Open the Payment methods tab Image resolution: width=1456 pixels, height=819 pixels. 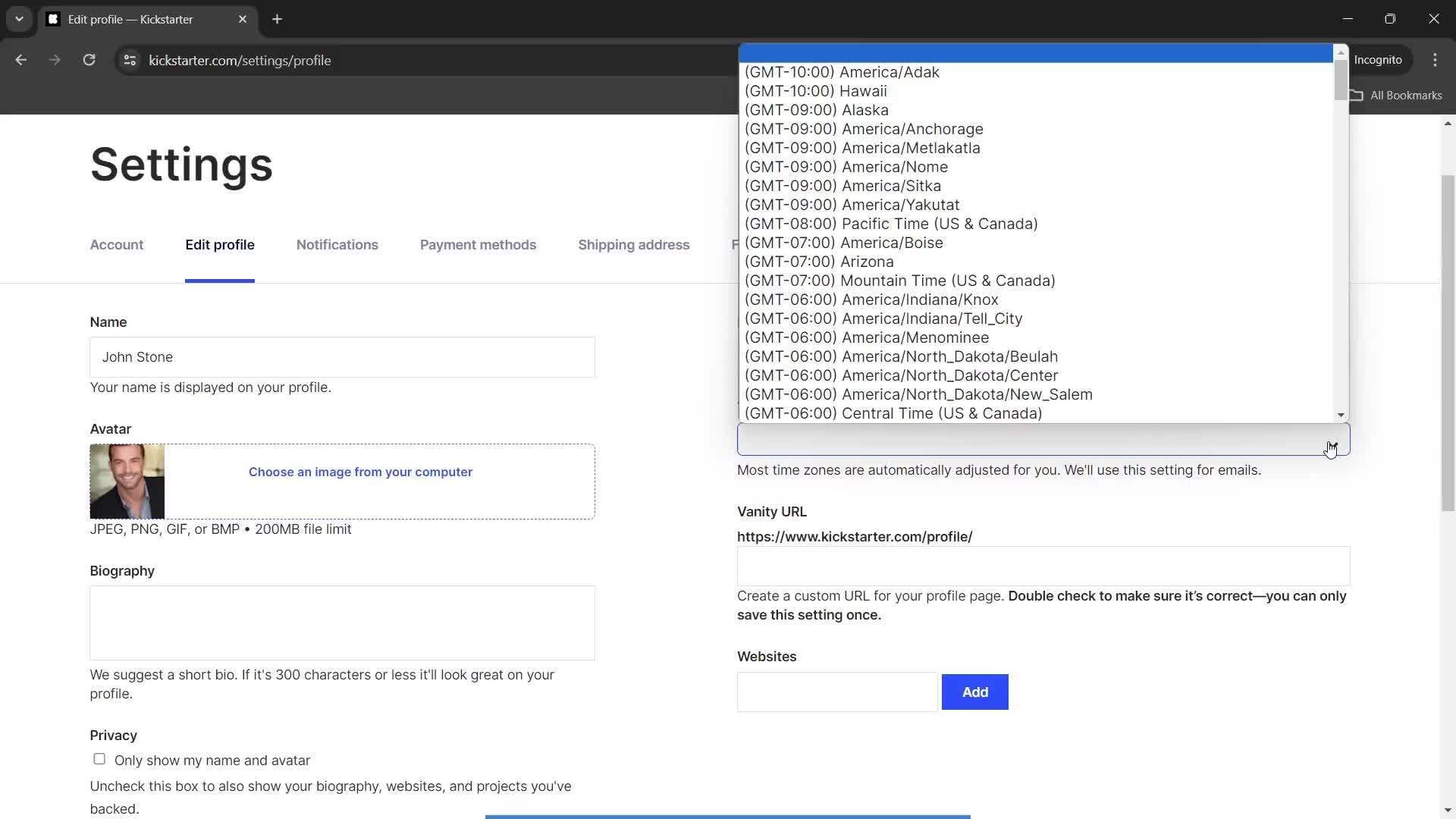tap(478, 244)
